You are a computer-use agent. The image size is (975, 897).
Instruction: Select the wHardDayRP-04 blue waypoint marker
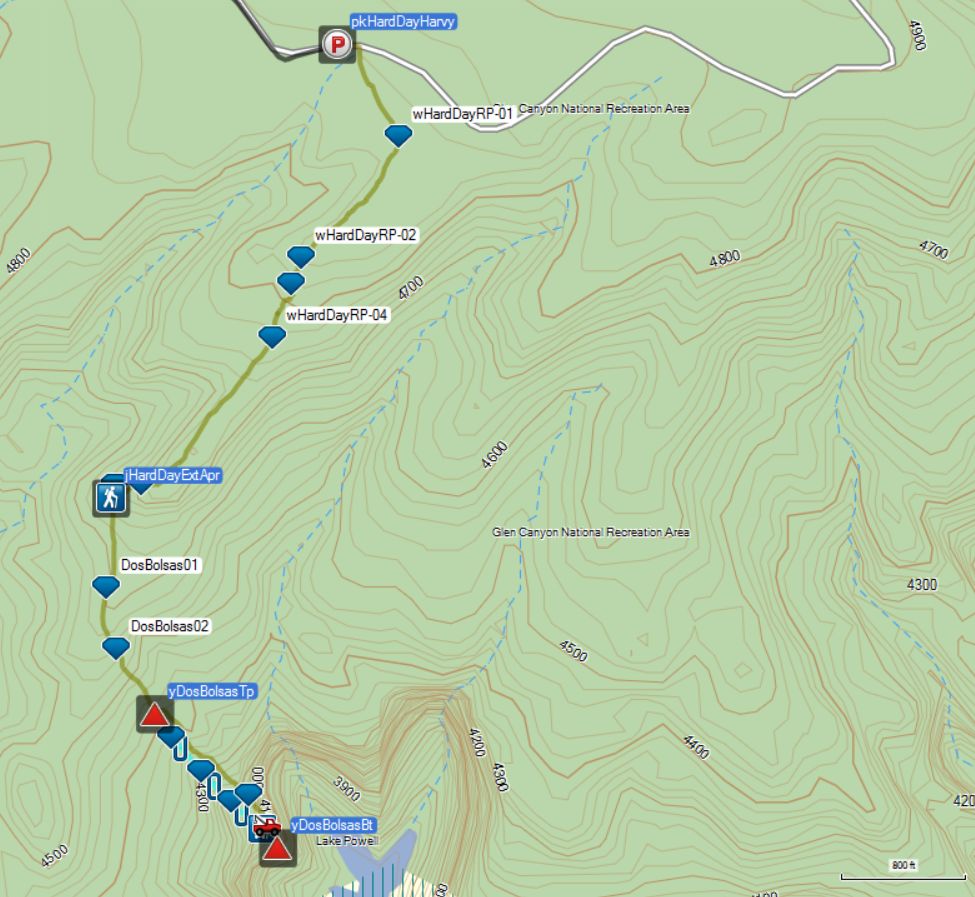272,337
